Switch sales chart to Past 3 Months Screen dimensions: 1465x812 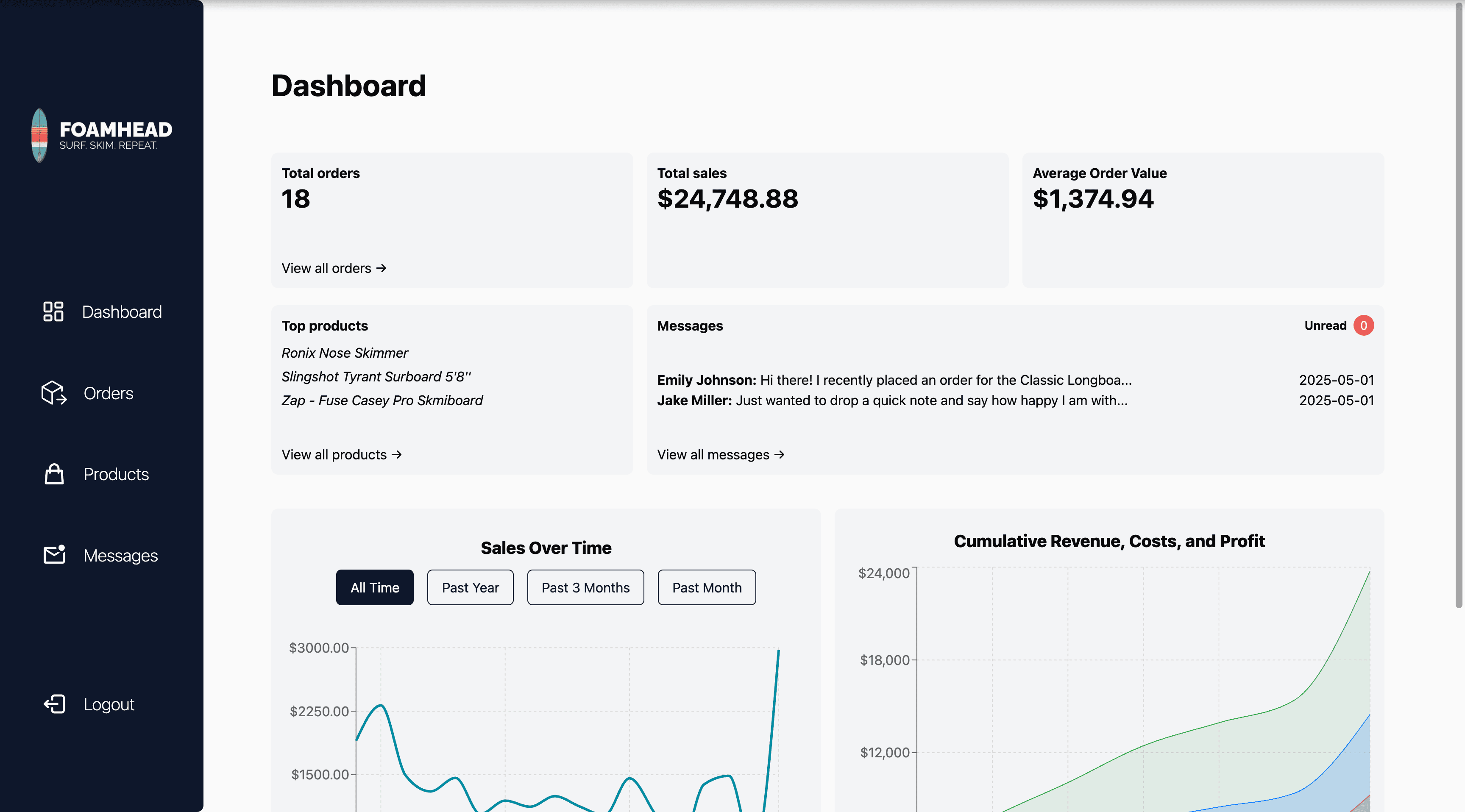tap(586, 587)
